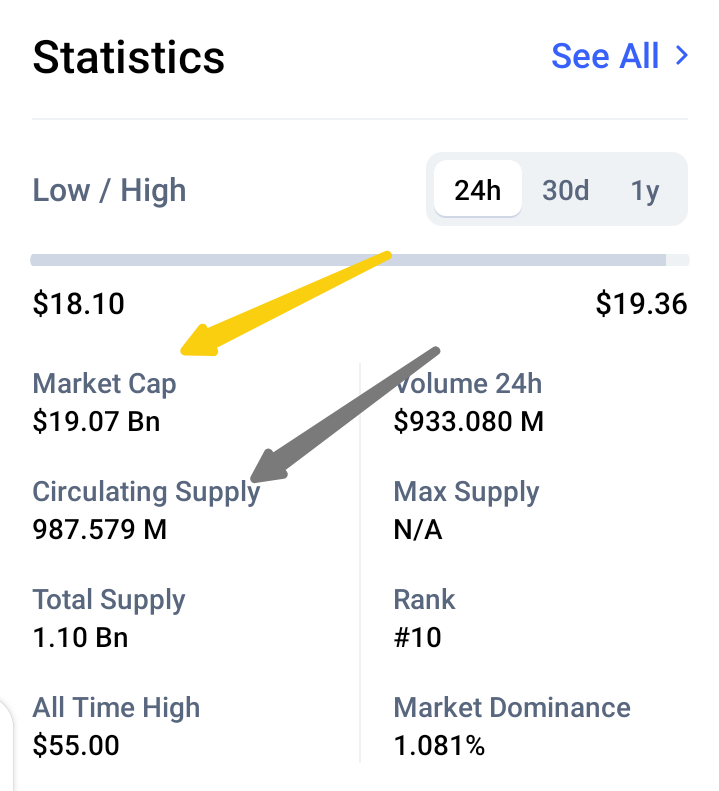Viewport: 719px width, 791px height.
Task: Click the Total Supply label
Action: [109, 600]
